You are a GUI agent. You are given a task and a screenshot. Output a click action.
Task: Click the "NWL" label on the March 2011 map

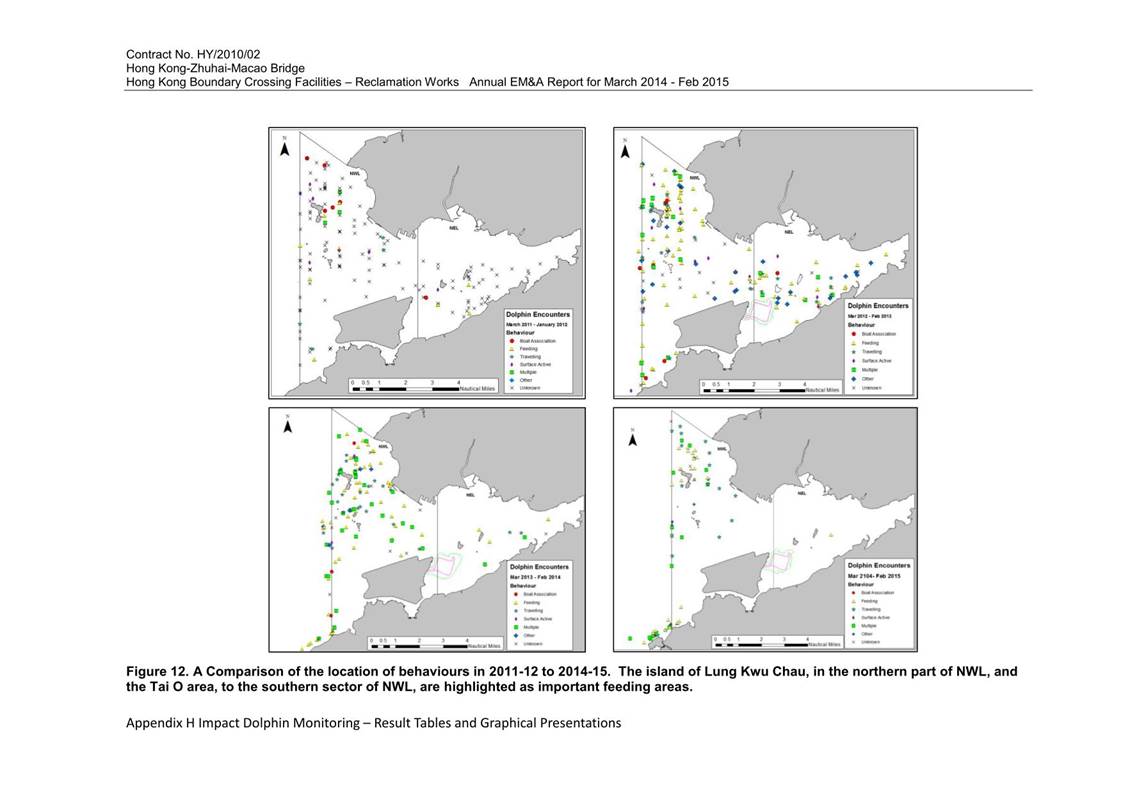click(355, 174)
